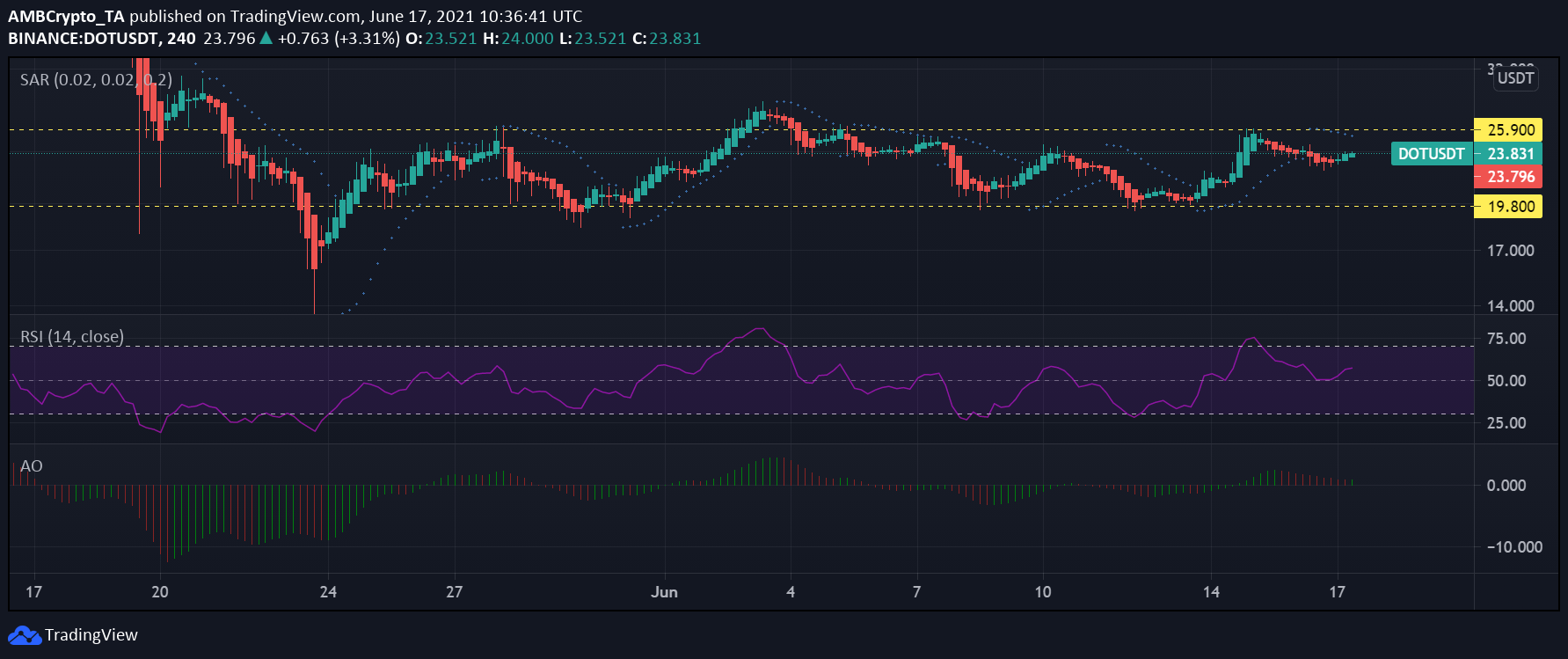Viewport: 1568px width, 659px height.
Task: Click the +0.763 (+3.31%) change value
Action: 339,39
